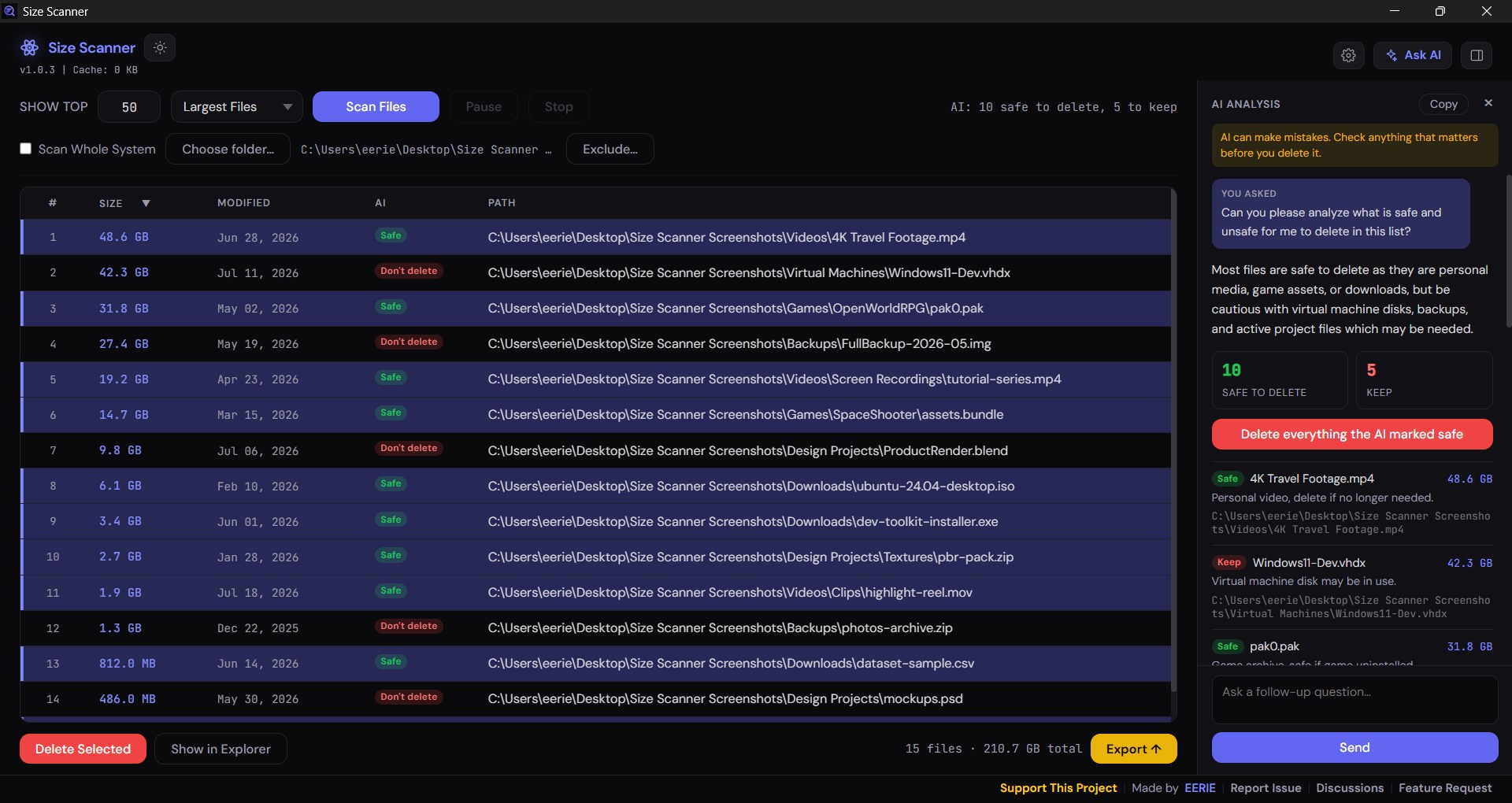Image resolution: width=1512 pixels, height=803 pixels.
Task: Click the Ask AI button
Action: 1413,55
